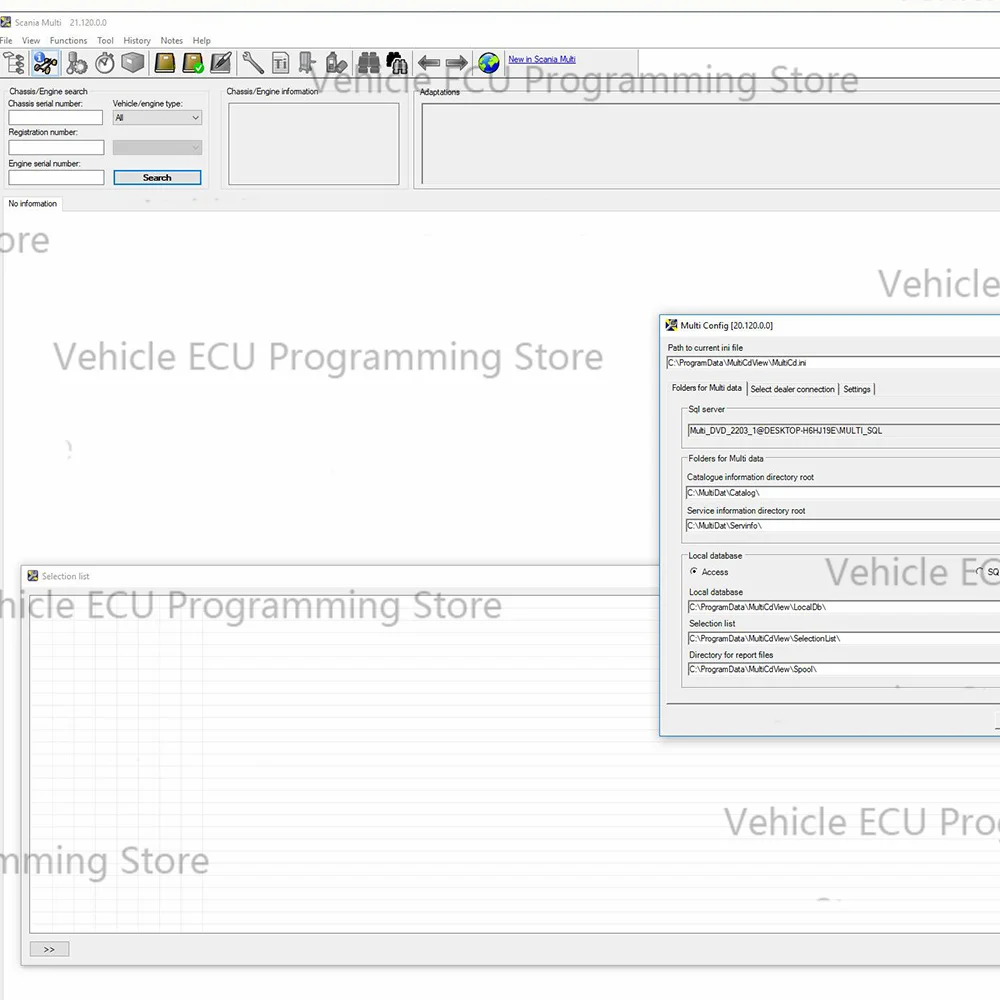The height and width of the screenshot is (1000, 1000).
Task: Click the notebook with pen icon
Action: point(221,63)
